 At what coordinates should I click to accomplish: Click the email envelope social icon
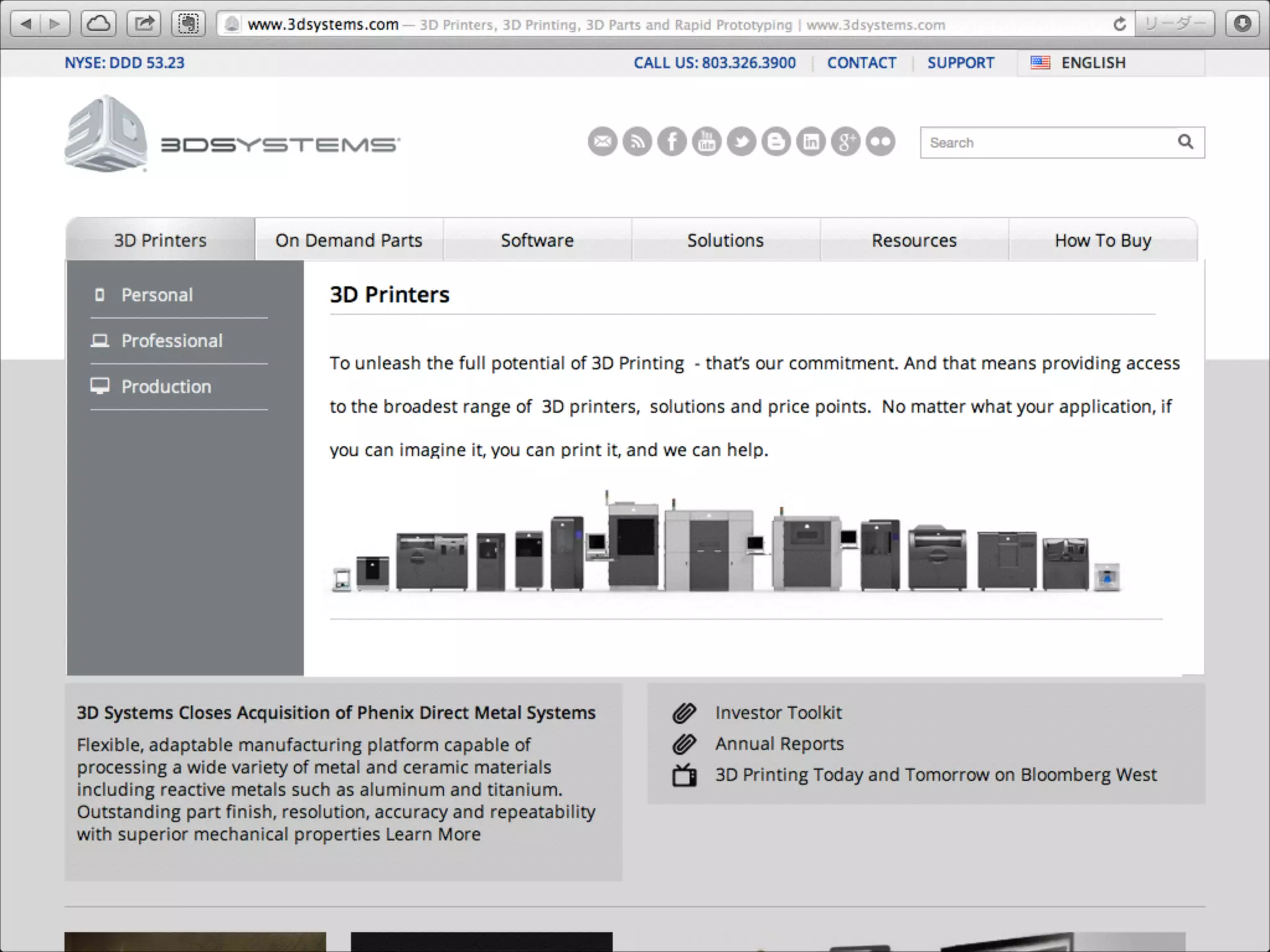(602, 142)
